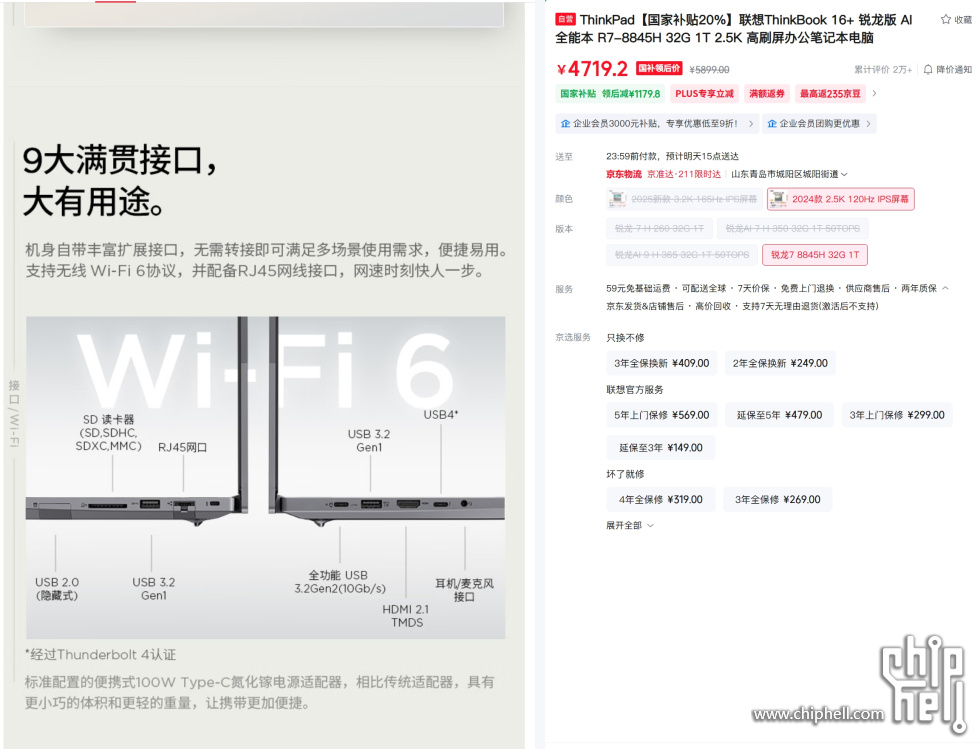Click the enterprise icon beside 企业会员团购更优惠
The width and height of the screenshot is (980, 749).
[772, 124]
